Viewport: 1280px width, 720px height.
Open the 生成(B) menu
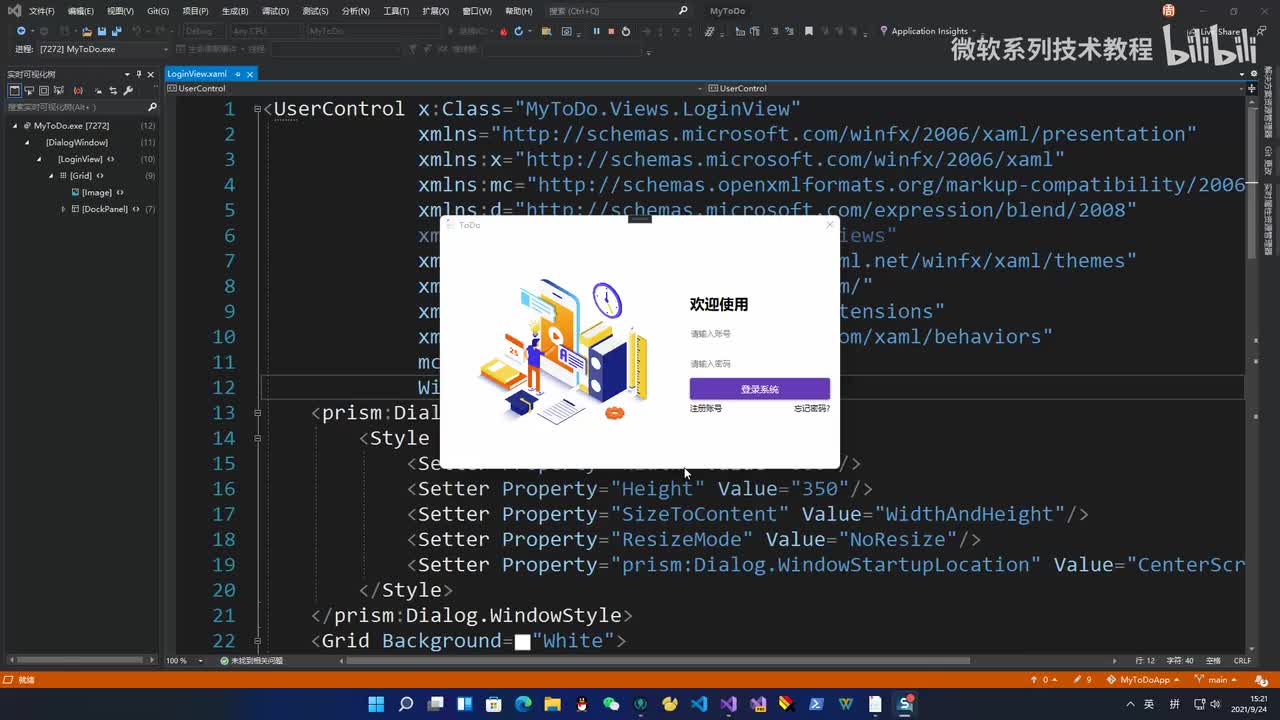tap(235, 11)
